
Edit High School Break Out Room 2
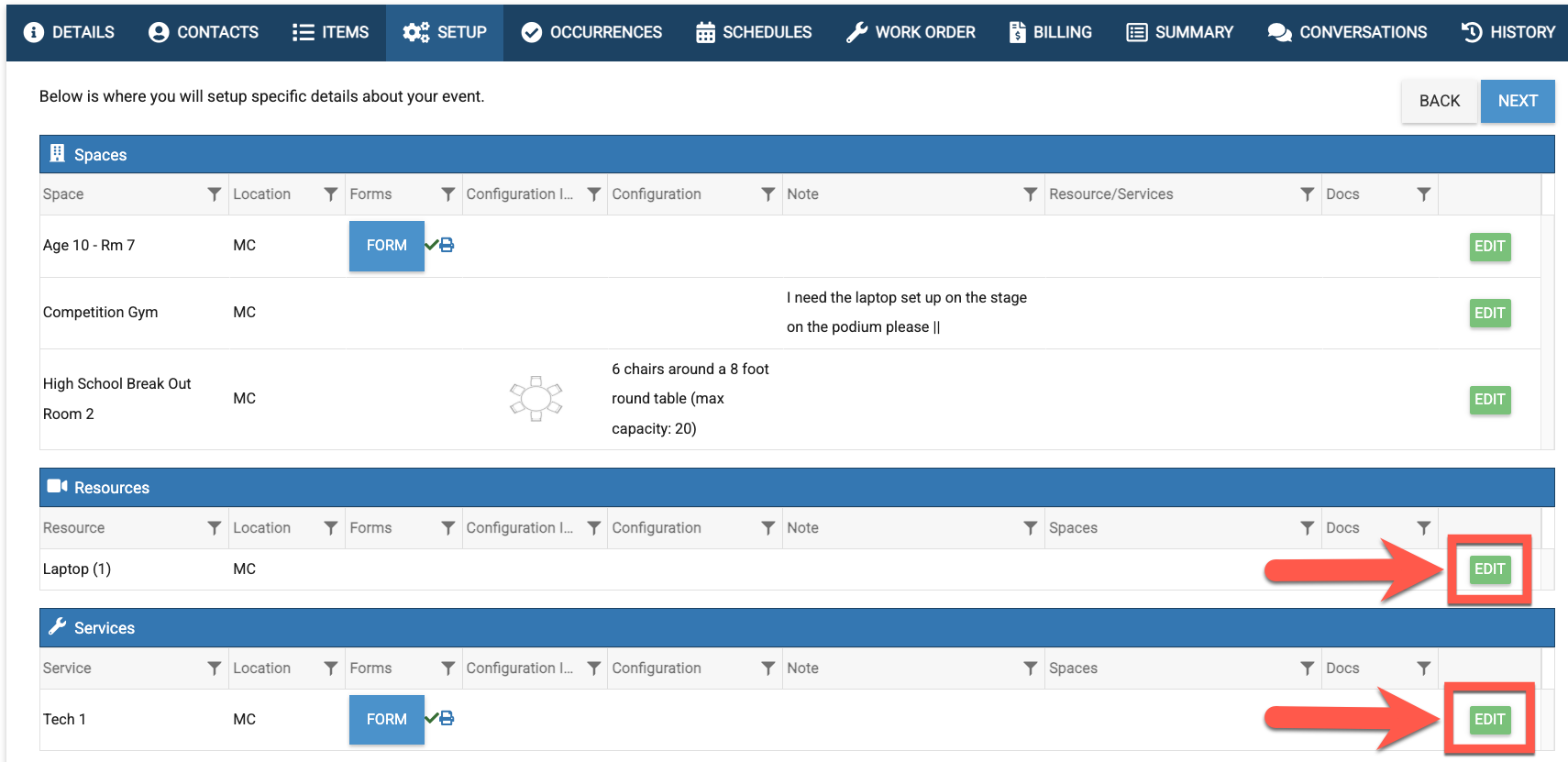(1490, 400)
